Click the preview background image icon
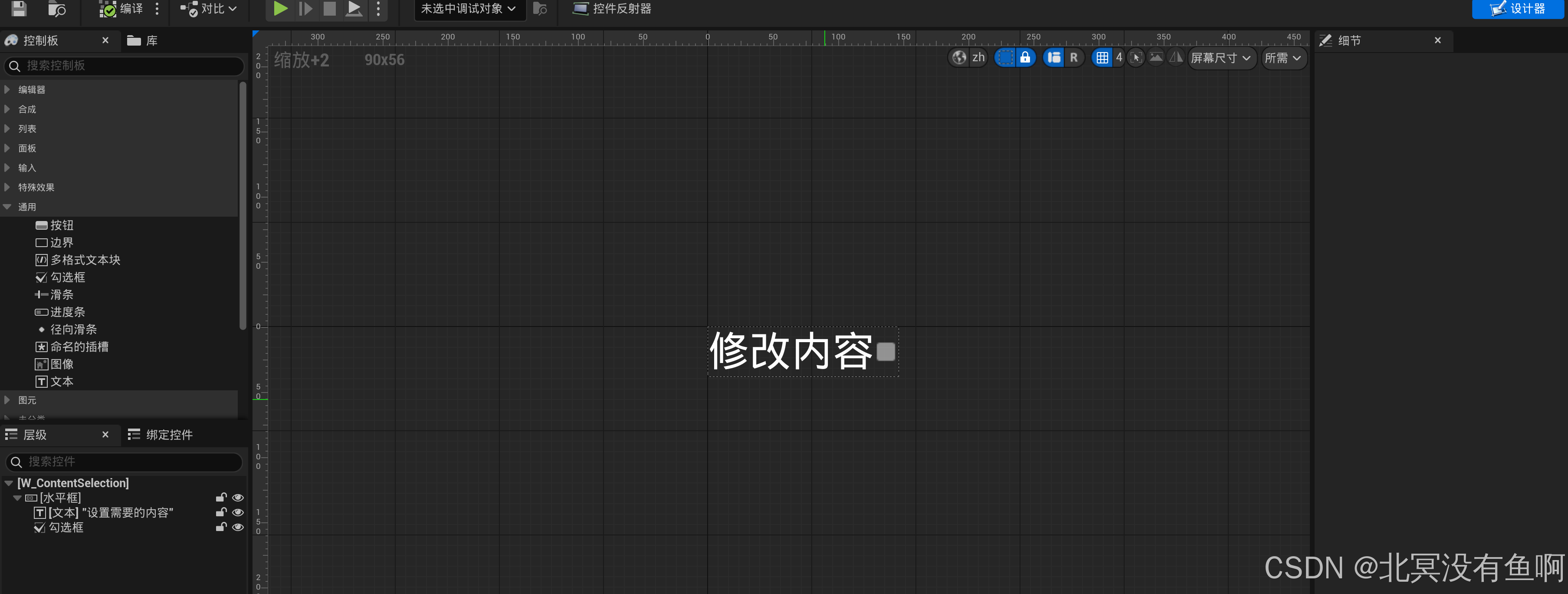 click(1156, 58)
